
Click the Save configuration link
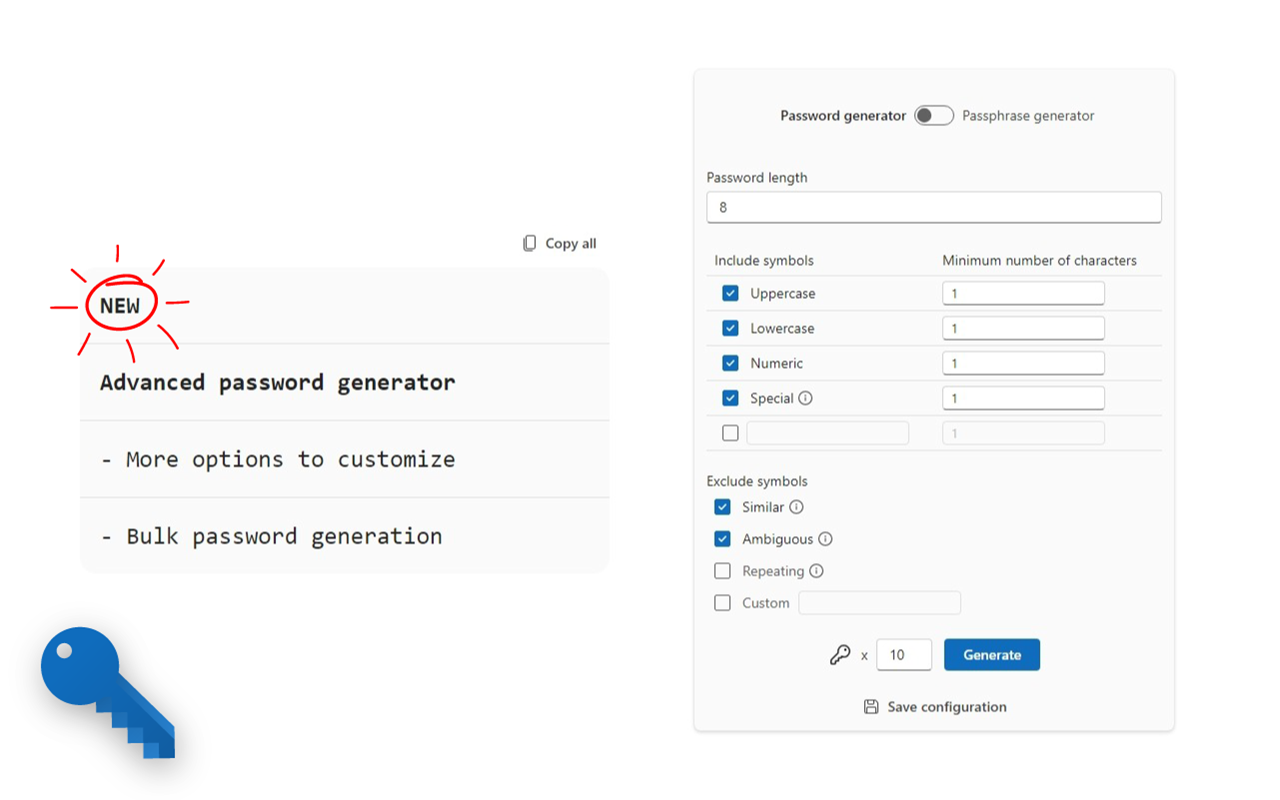click(x=946, y=707)
